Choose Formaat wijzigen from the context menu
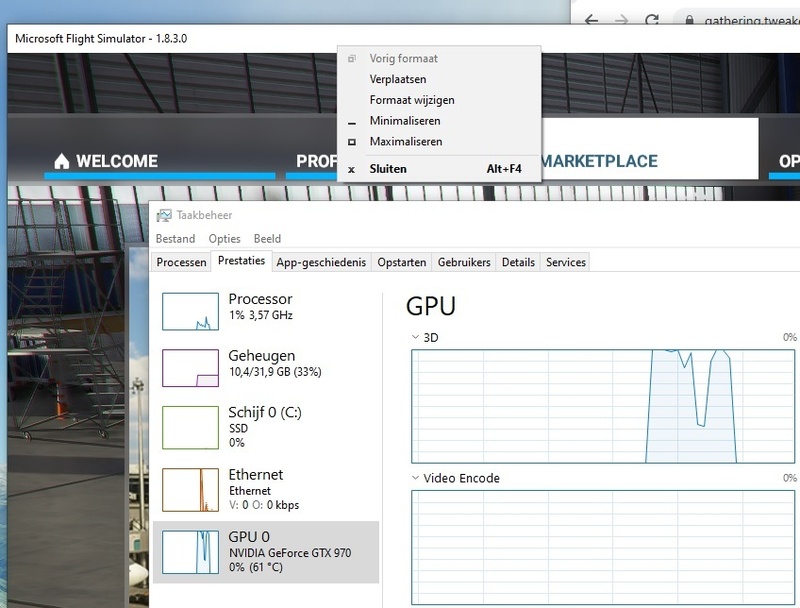 439,100
